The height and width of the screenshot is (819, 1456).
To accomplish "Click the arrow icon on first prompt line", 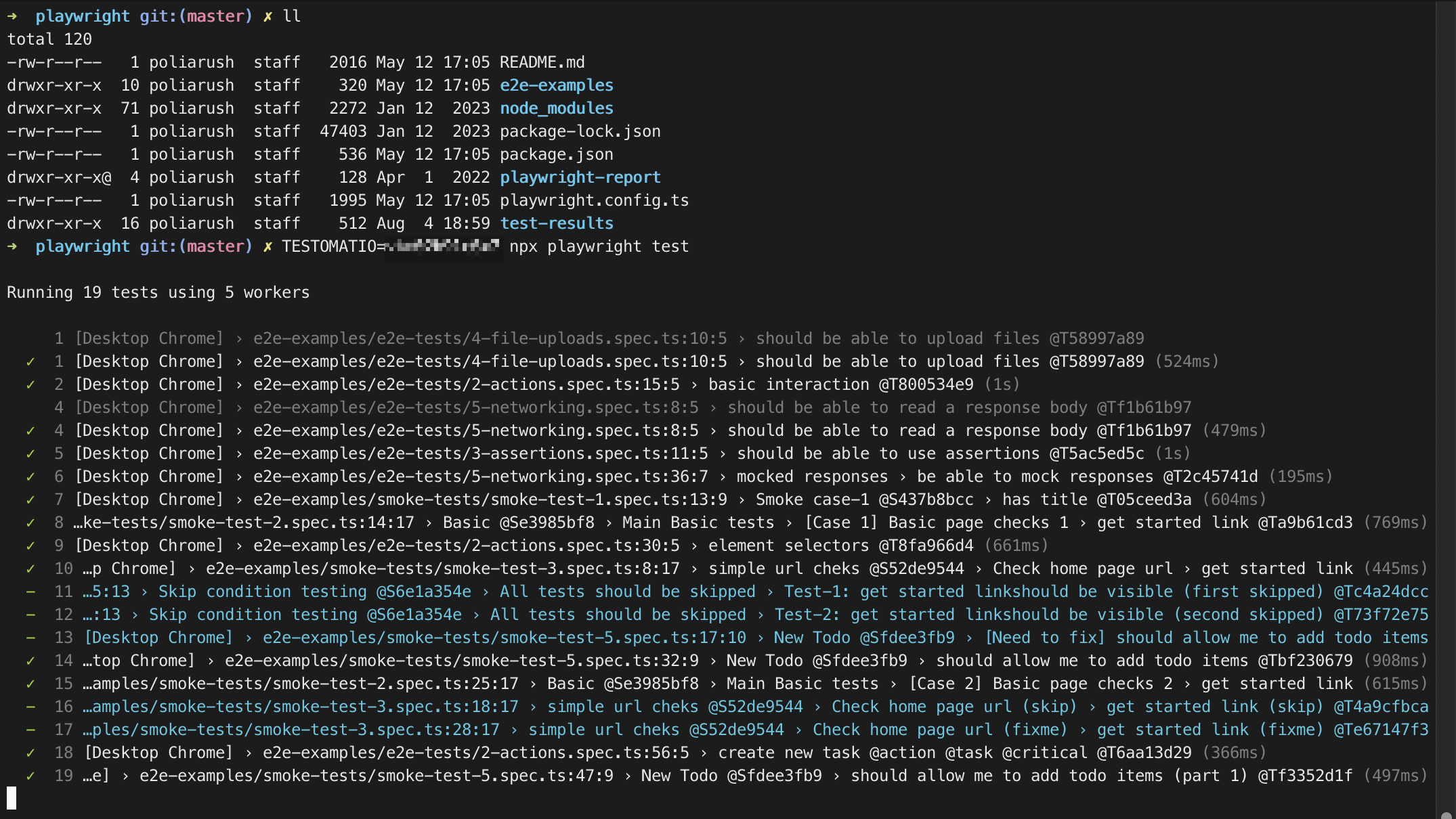I will pos(12,16).
